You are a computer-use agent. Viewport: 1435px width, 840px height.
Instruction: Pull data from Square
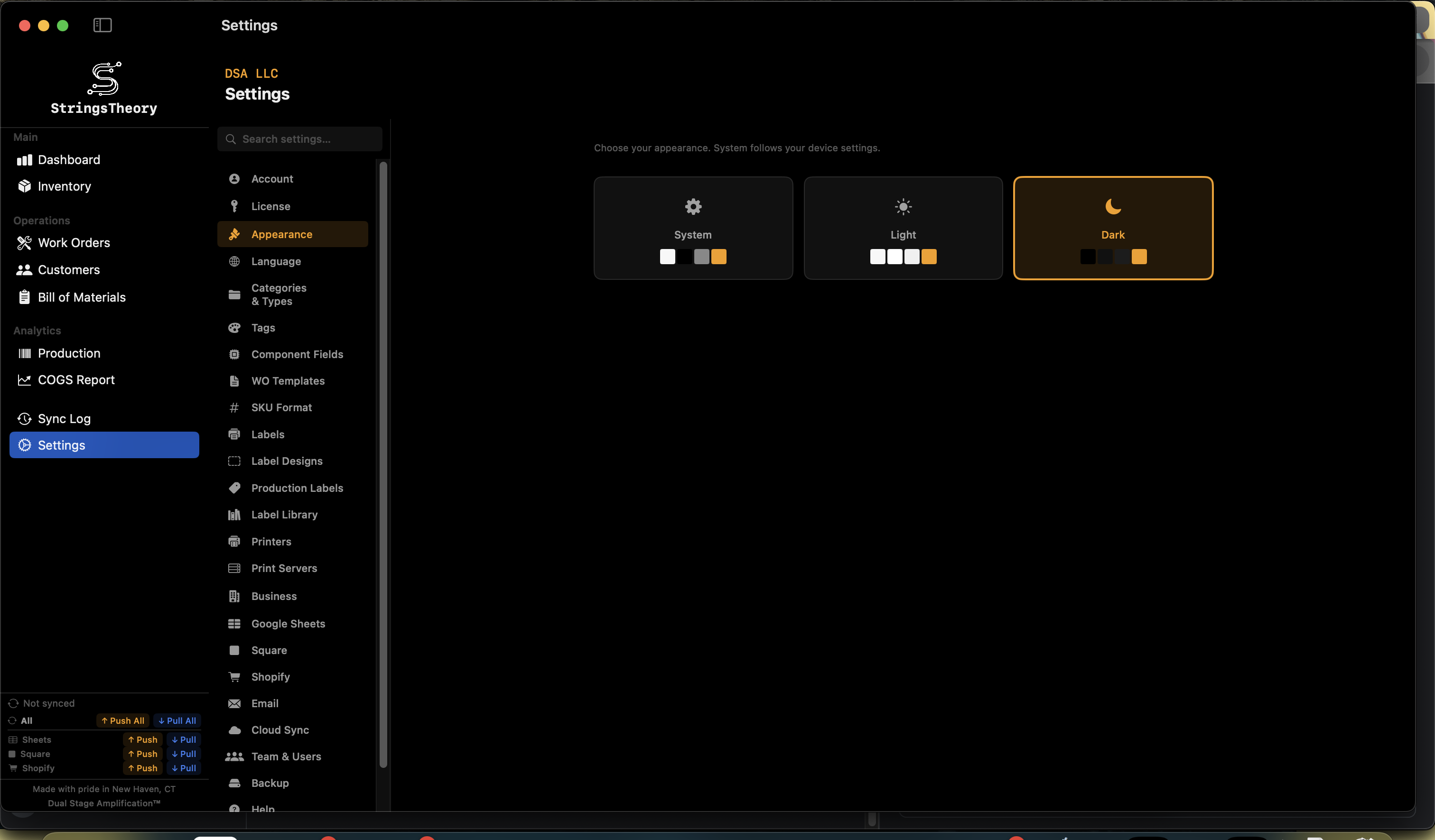[183, 754]
